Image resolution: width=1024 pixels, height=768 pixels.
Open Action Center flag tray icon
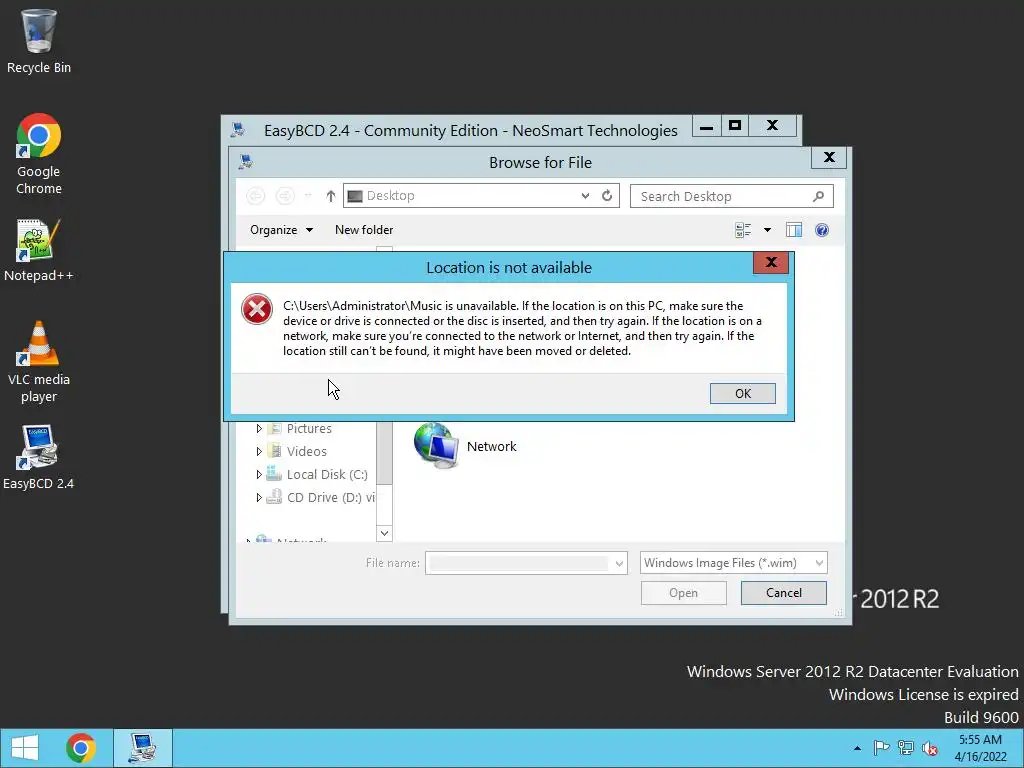point(881,748)
